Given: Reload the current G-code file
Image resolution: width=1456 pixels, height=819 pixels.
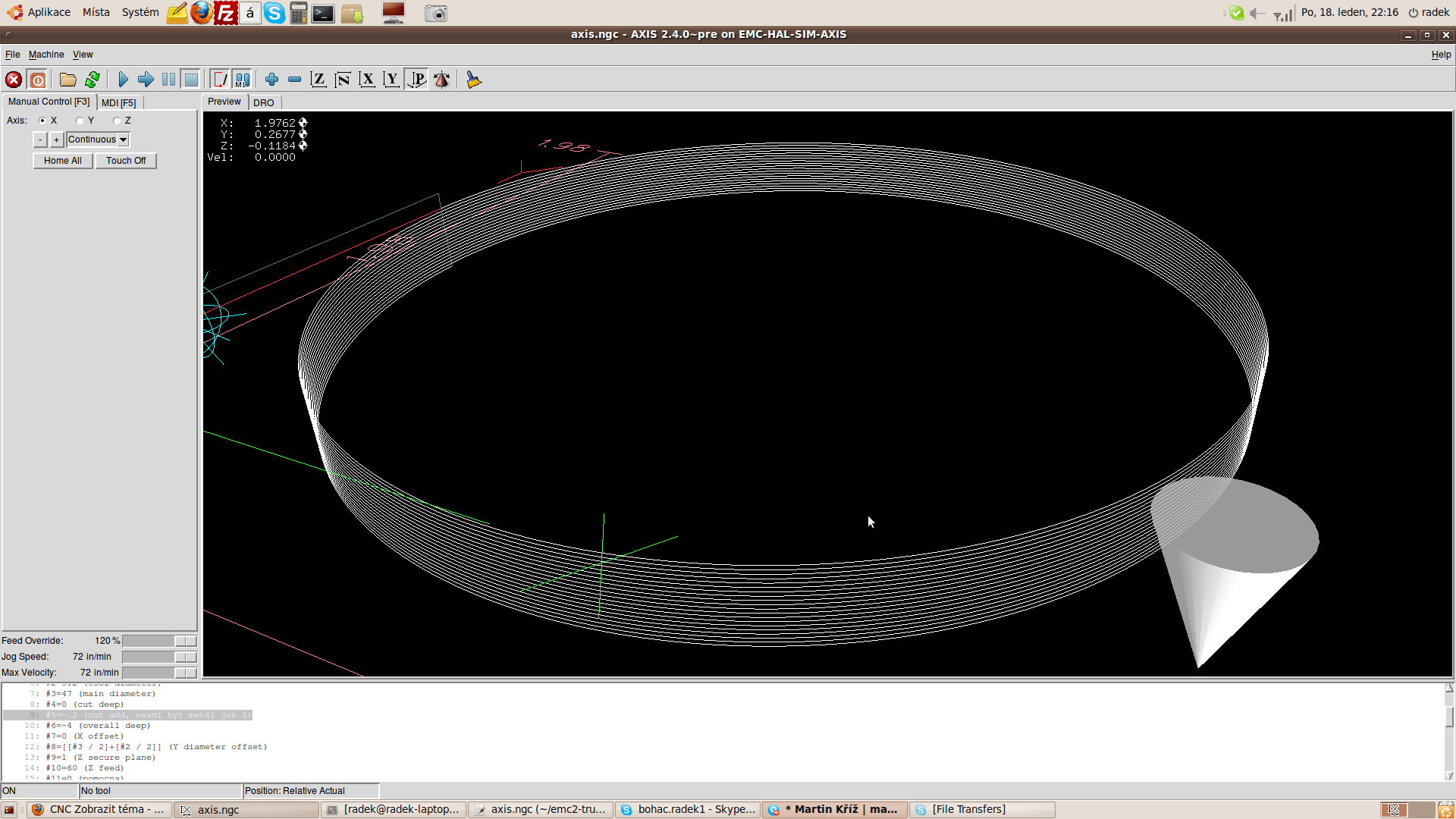Looking at the screenshot, I should click(93, 80).
